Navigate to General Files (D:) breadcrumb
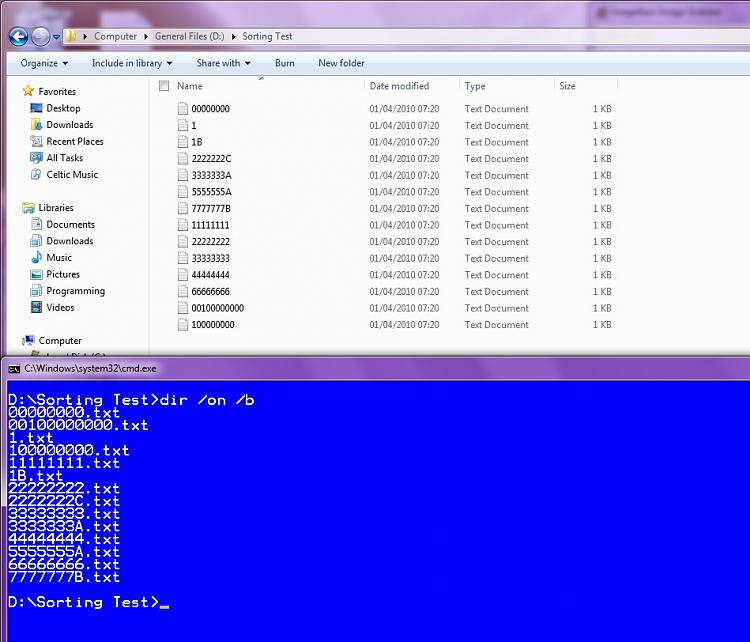 (189, 36)
